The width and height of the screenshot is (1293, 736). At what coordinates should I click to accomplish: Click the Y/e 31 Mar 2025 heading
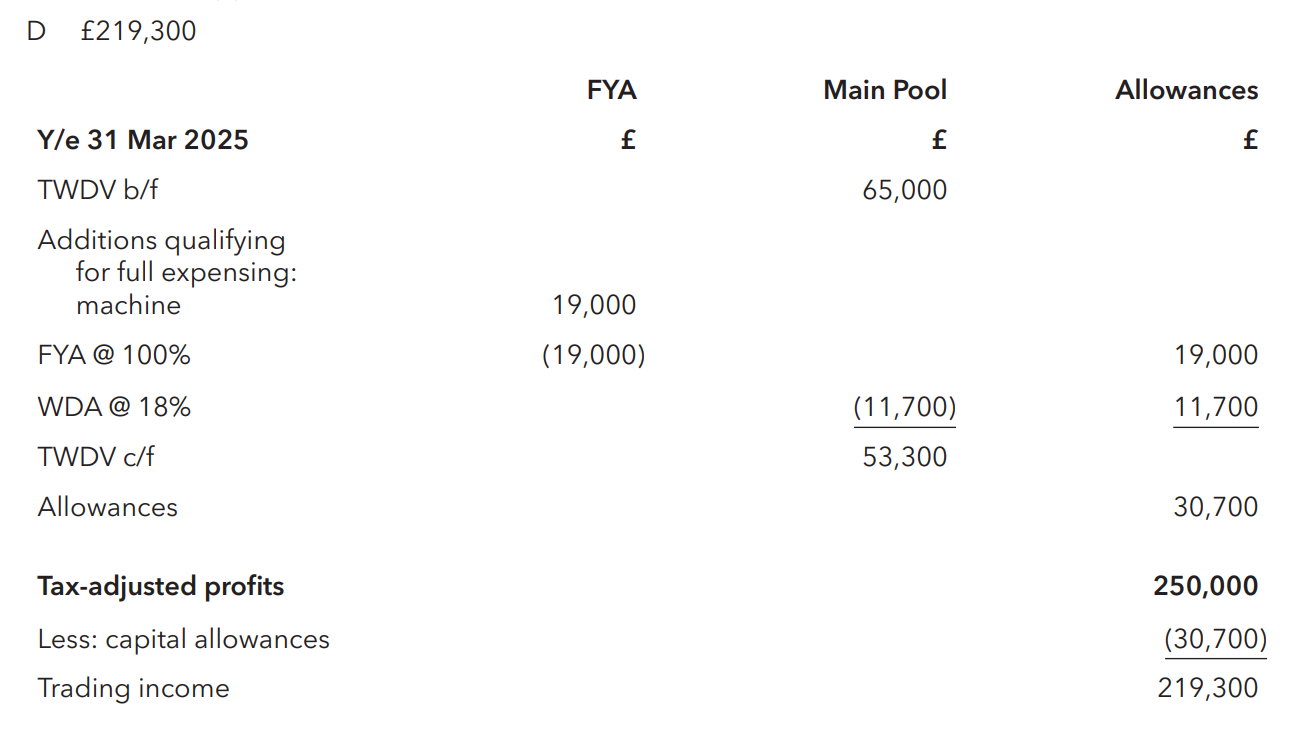pyautogui.click(x=143, y=140)
